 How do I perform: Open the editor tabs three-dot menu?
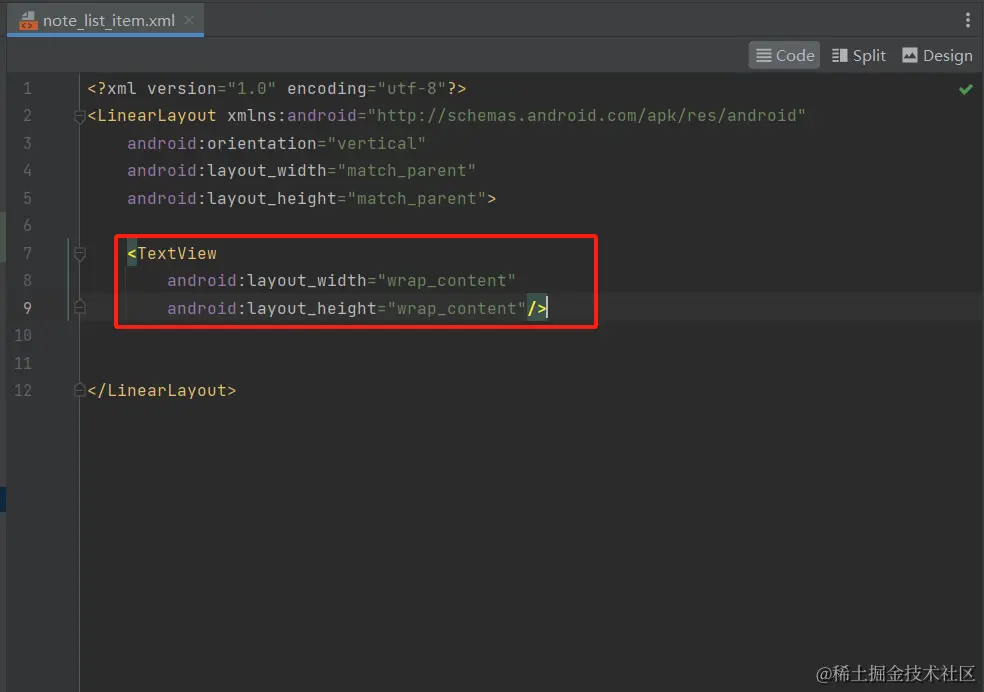[967, 20]
